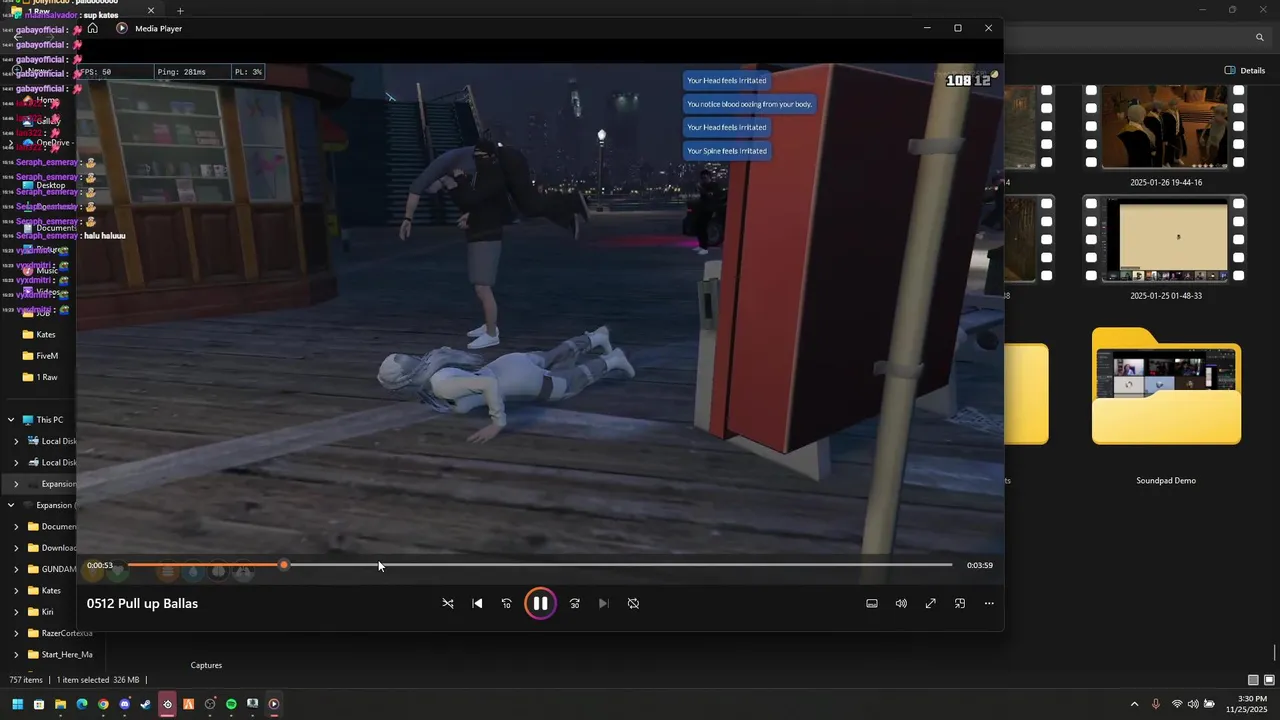Click the video title 0512 Pull up Ballas
This screenshot has width=1280, height=720.
[142, 603]
